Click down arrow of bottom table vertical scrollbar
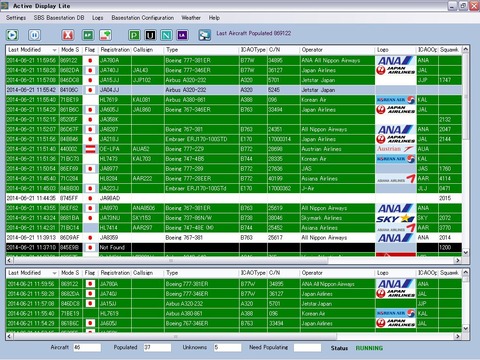 466,328
